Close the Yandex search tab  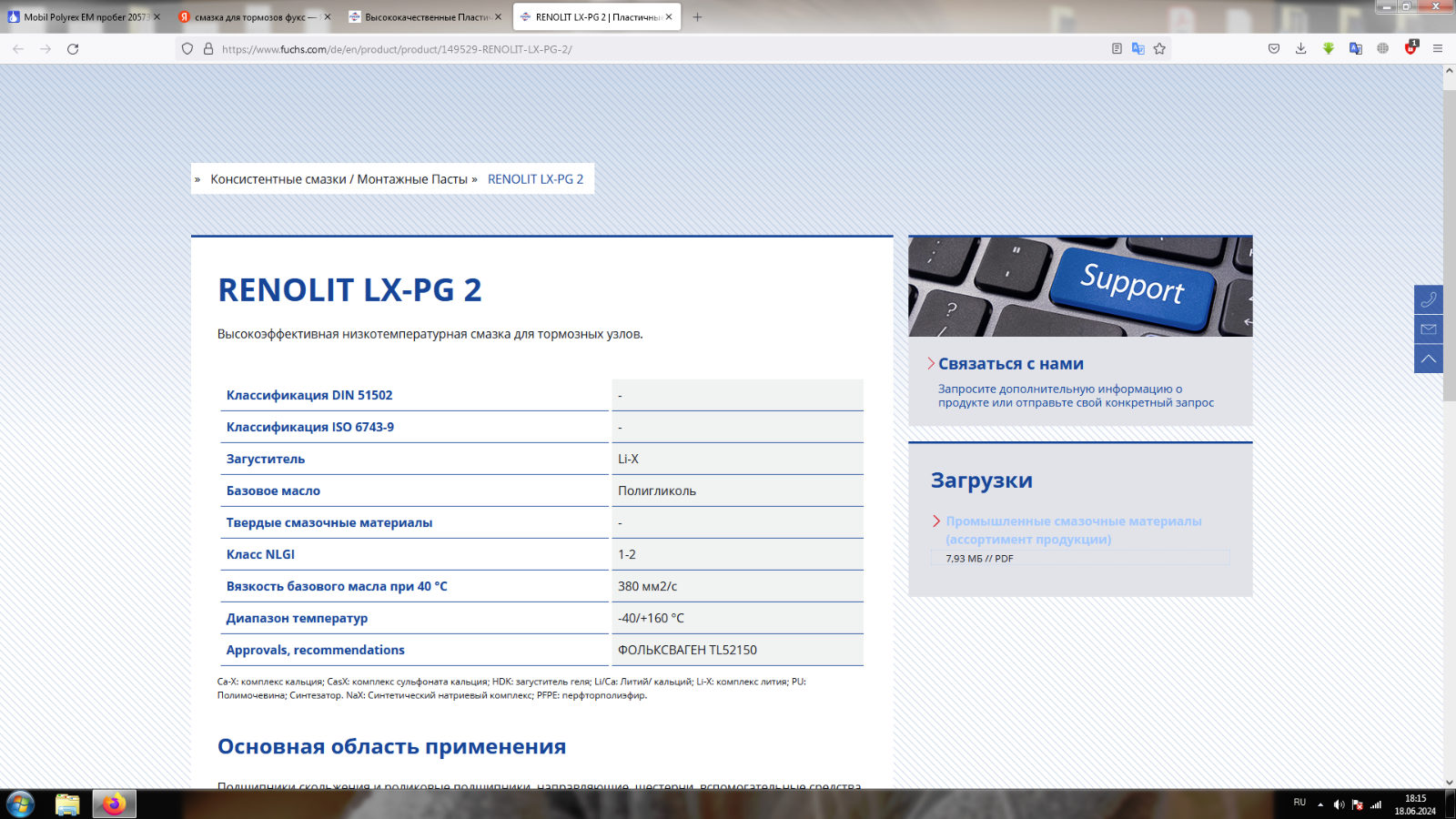click(328, 17)
